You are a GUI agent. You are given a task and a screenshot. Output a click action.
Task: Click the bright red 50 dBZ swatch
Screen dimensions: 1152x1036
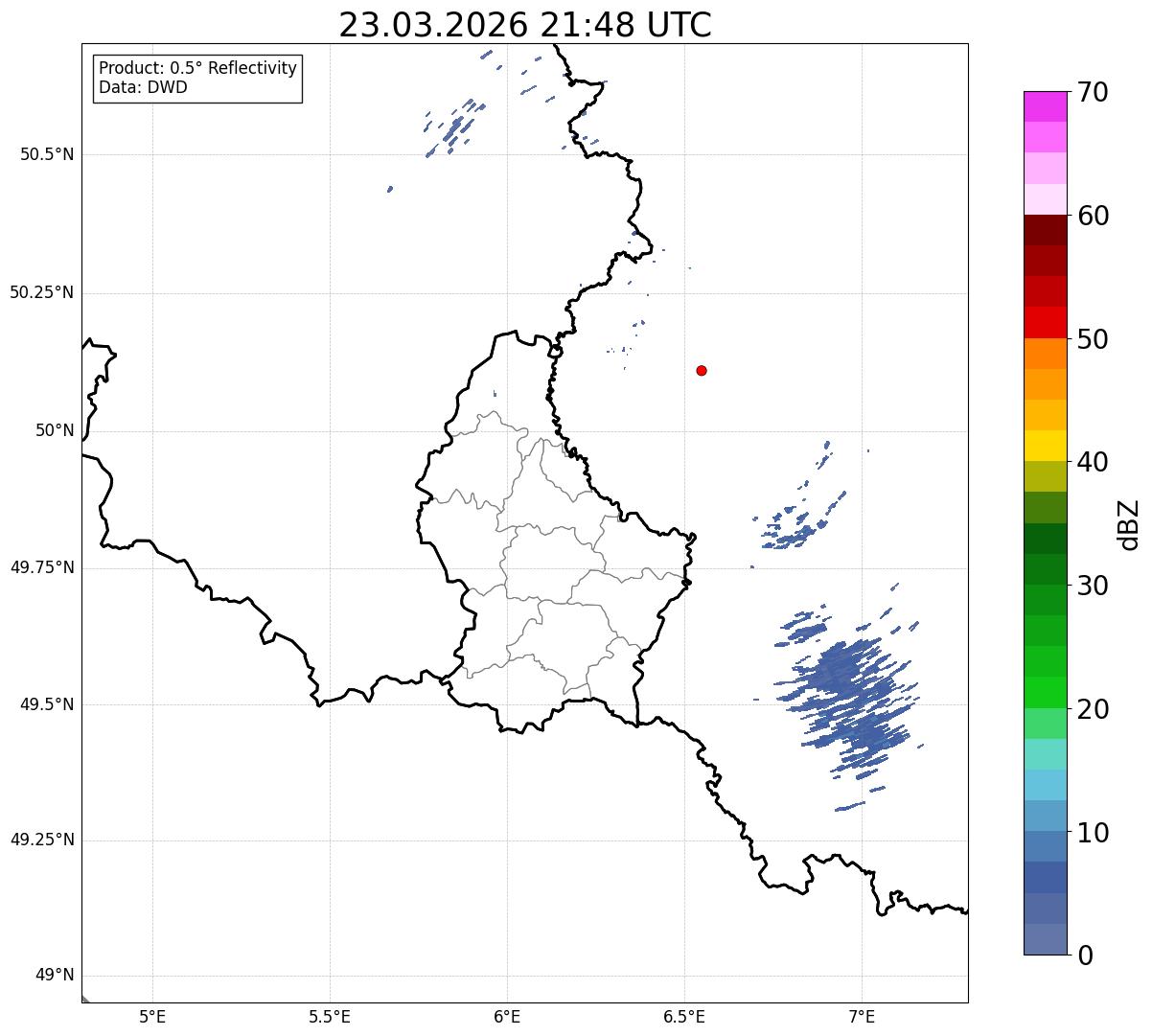[1045, 323]
